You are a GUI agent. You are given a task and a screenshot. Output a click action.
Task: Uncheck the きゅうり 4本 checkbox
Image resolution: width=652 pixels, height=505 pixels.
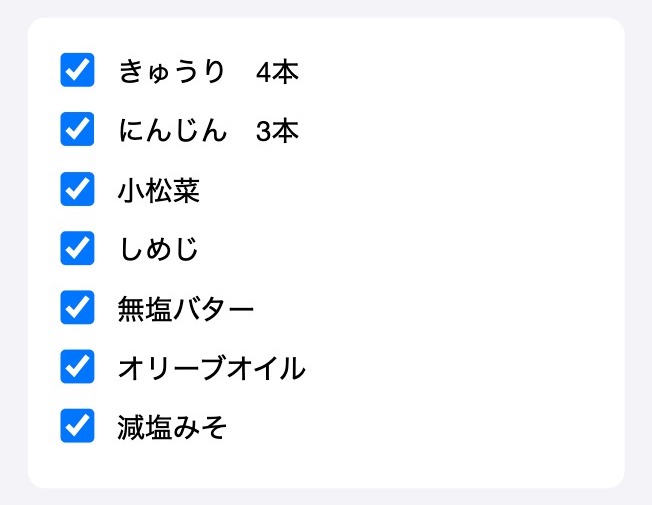77,70
